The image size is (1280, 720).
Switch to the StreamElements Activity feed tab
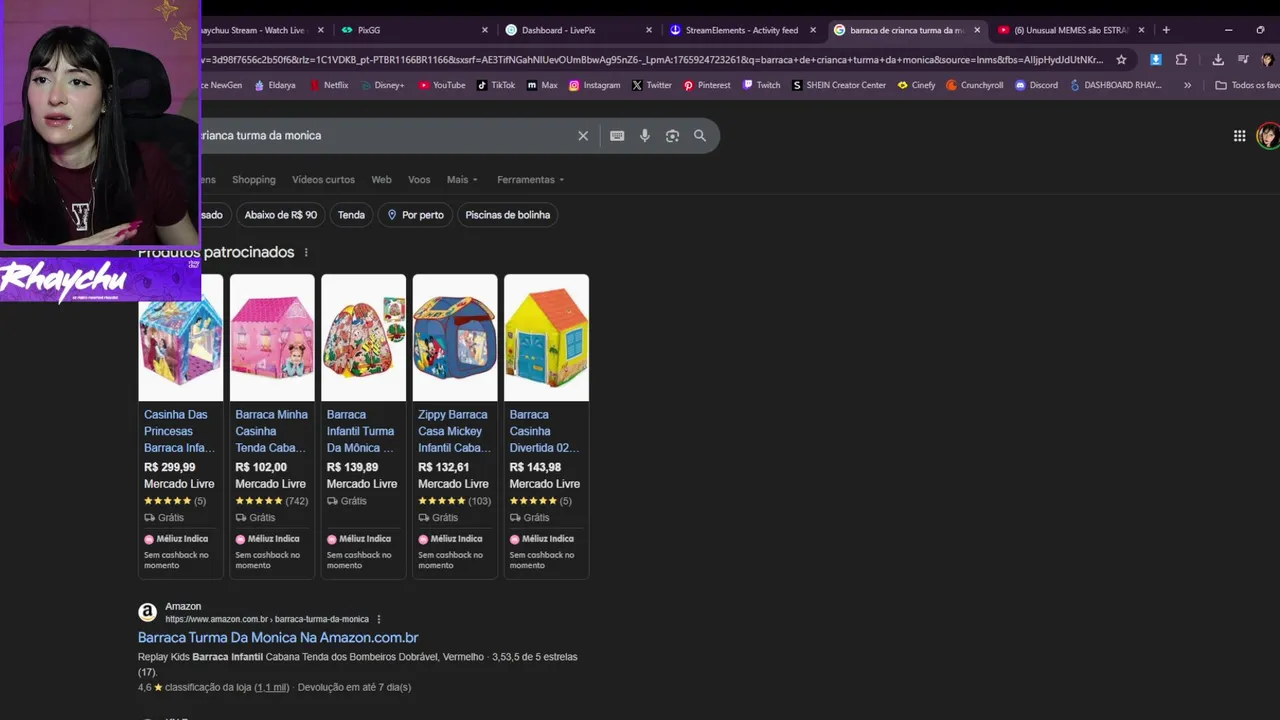741,30
